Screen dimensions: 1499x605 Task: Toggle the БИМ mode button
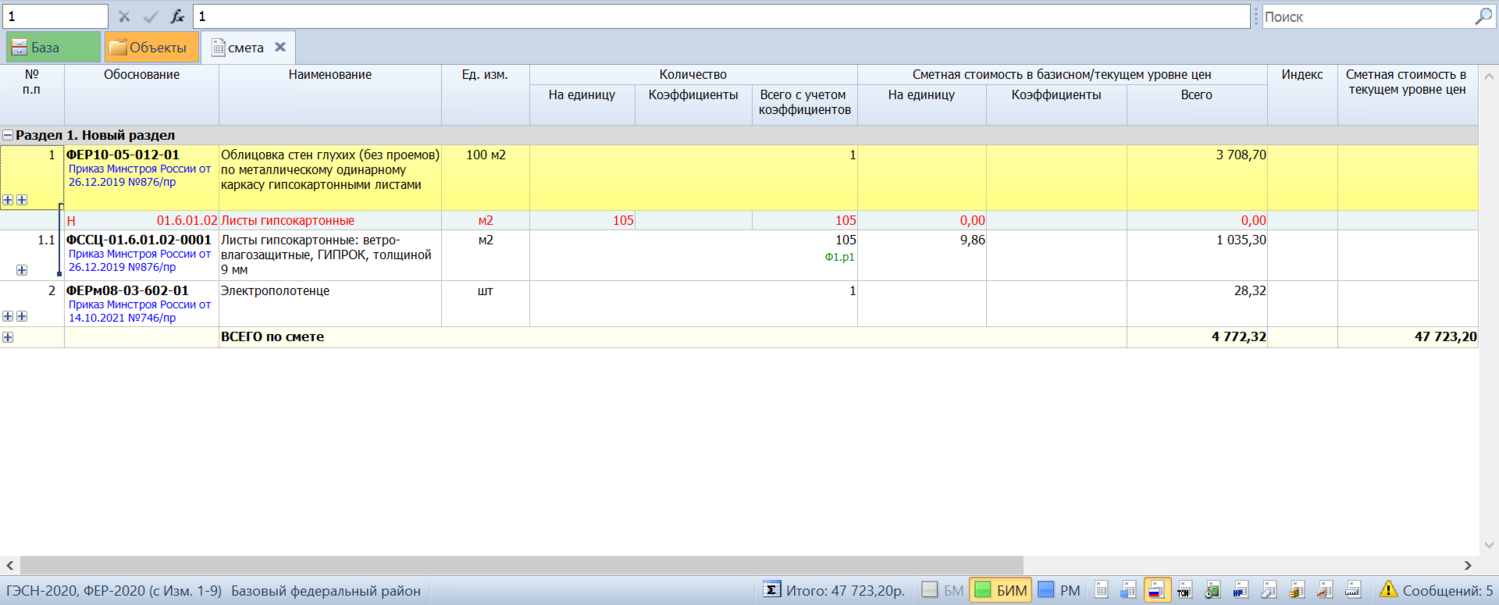1001,590
